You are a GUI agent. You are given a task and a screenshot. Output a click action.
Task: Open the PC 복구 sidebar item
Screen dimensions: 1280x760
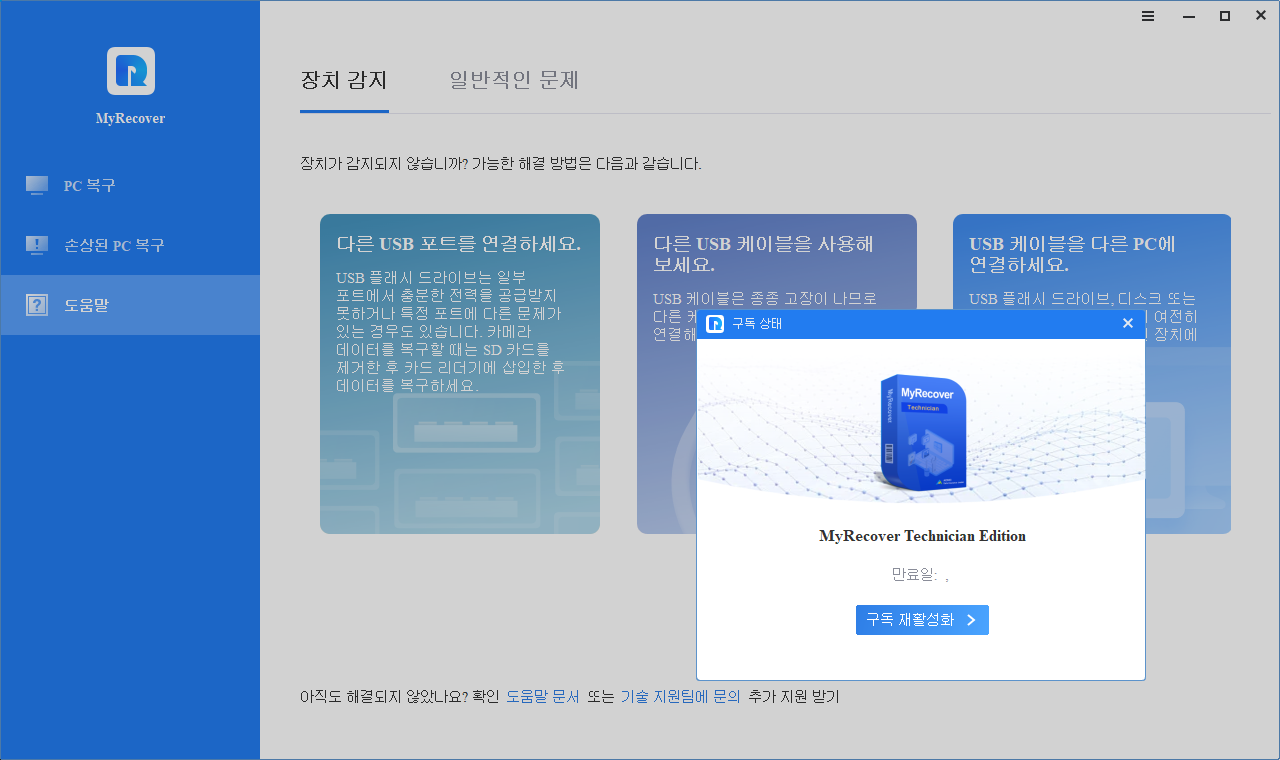[130, 186]
